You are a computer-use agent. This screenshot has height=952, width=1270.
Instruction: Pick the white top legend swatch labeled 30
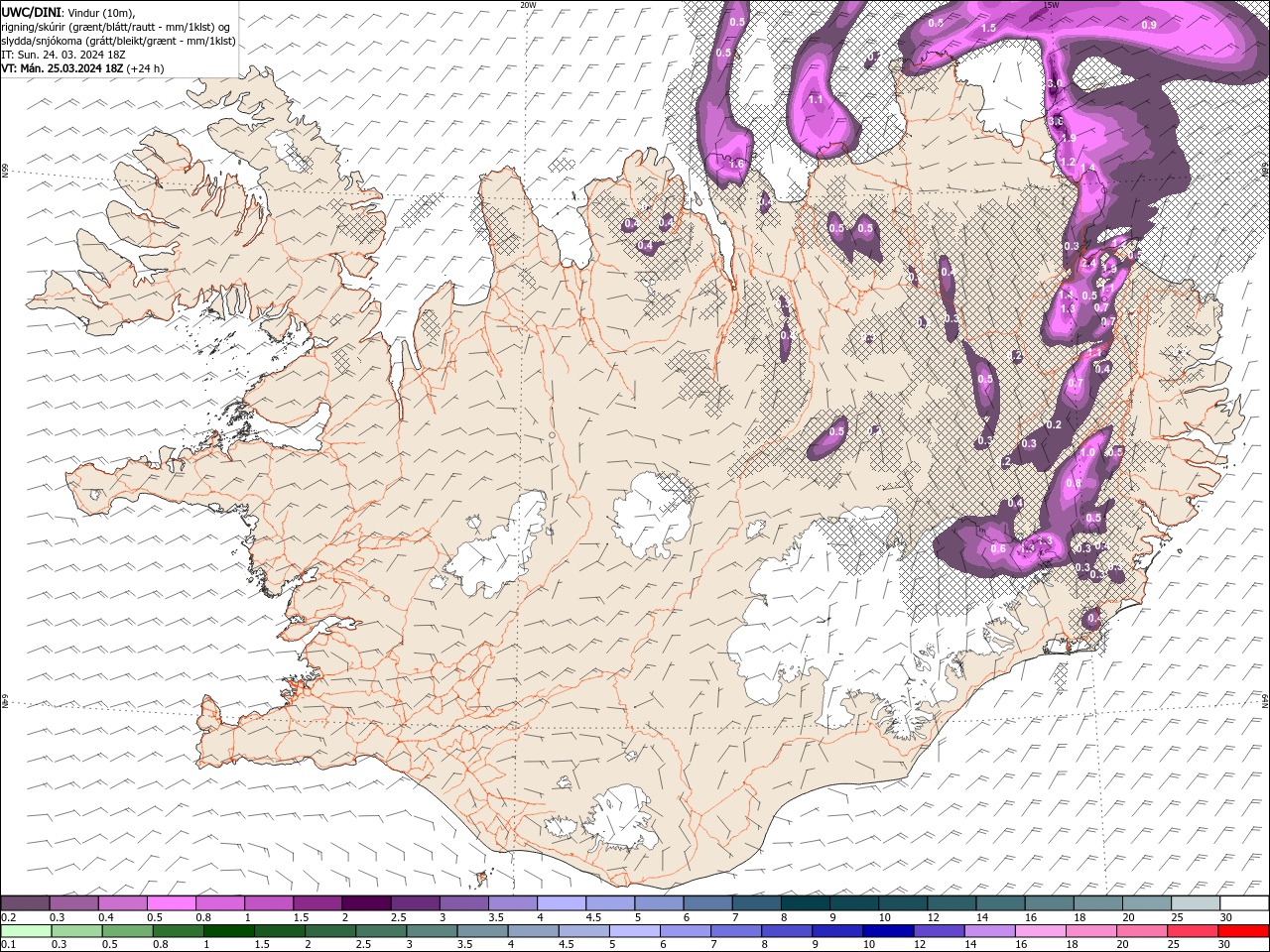tap(1244, 903)
